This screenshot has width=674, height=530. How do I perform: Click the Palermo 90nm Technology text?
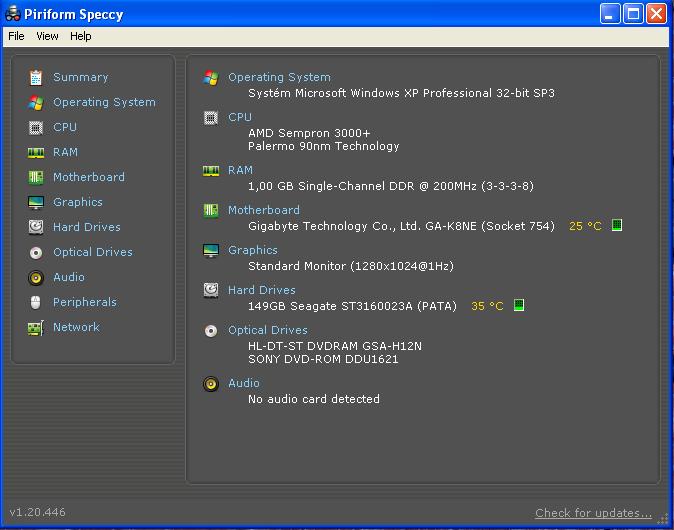click(x=324, y=147)
